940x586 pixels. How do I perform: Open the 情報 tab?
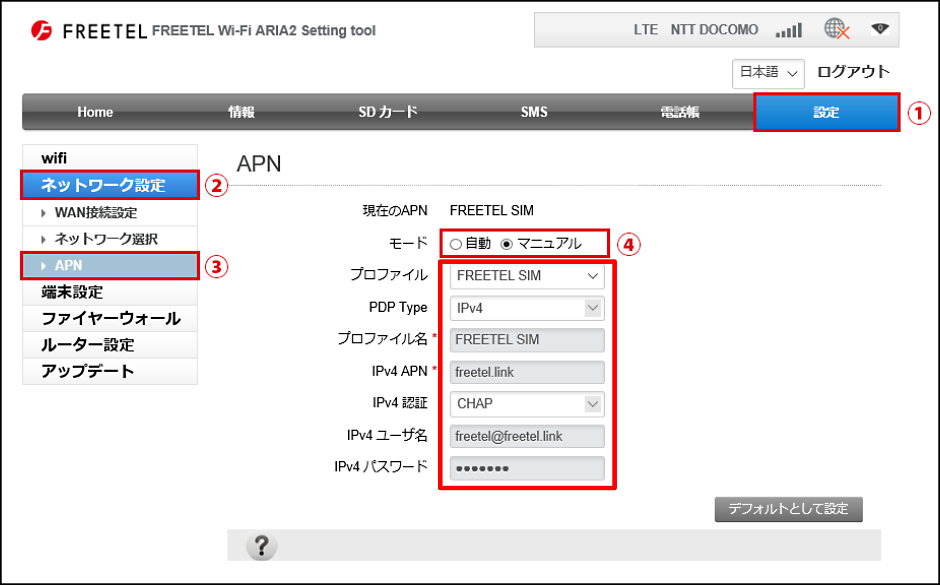click(242, 112)
